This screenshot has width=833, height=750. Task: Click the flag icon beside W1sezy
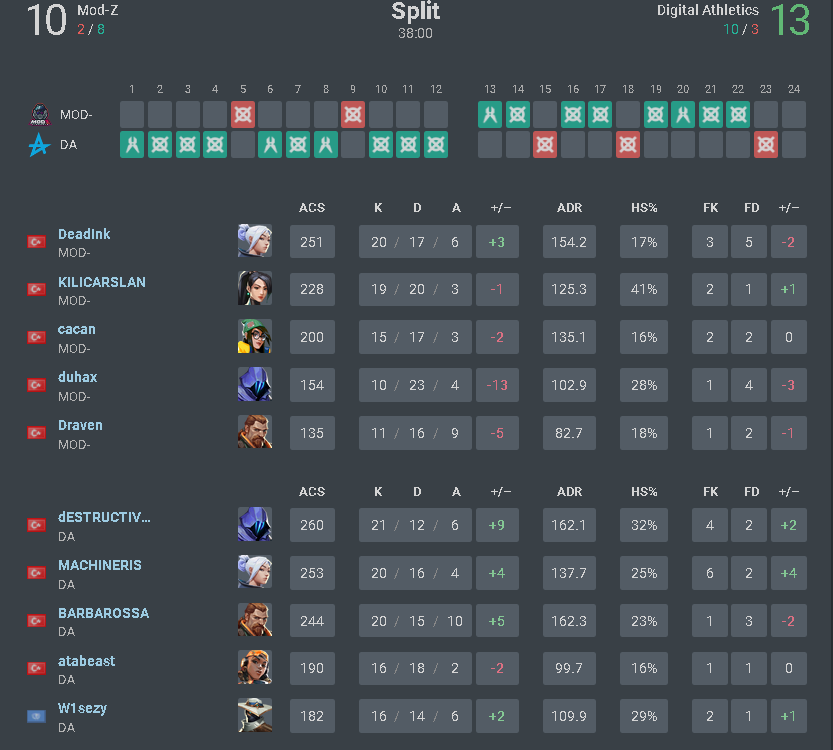(37, 716)
